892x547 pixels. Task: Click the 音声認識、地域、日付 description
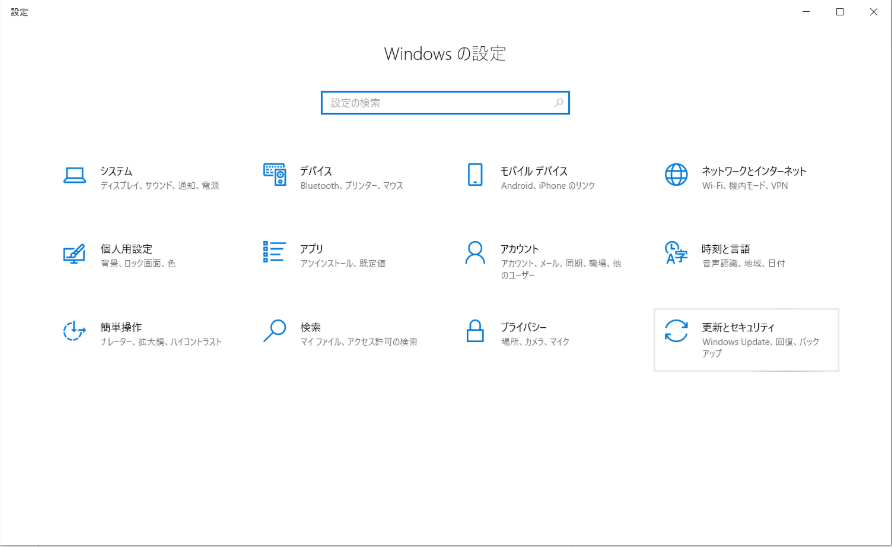[x=743, y=263]
